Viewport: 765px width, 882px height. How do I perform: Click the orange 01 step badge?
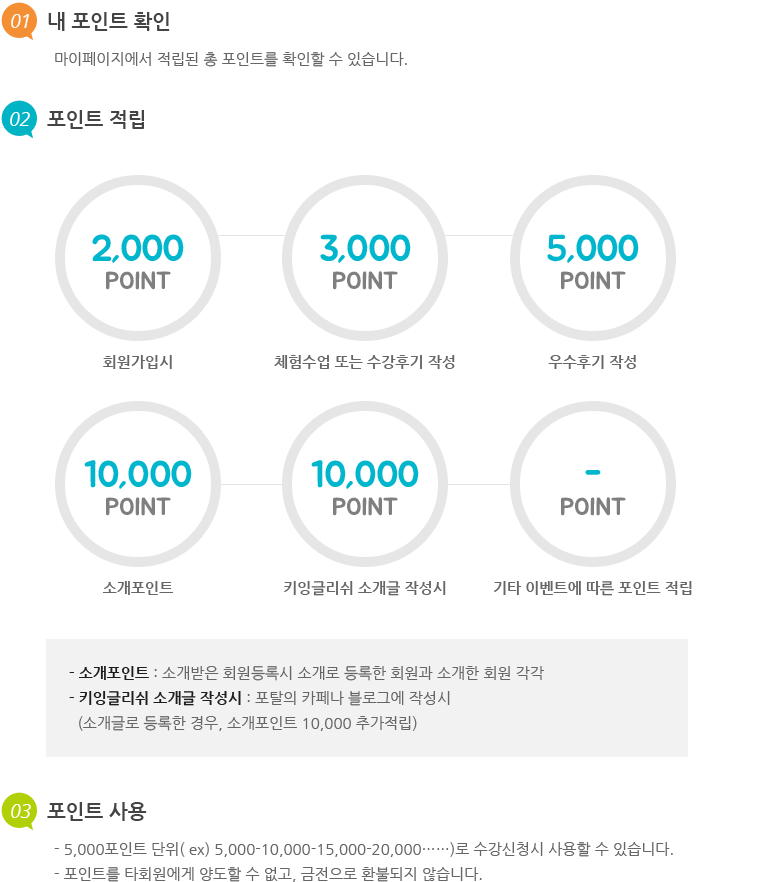point(20,20)
